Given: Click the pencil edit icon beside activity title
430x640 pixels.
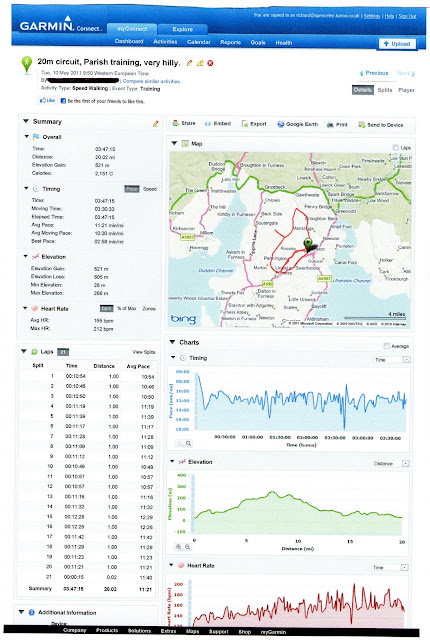Looking at the screenshot, I should pos(189,63).
